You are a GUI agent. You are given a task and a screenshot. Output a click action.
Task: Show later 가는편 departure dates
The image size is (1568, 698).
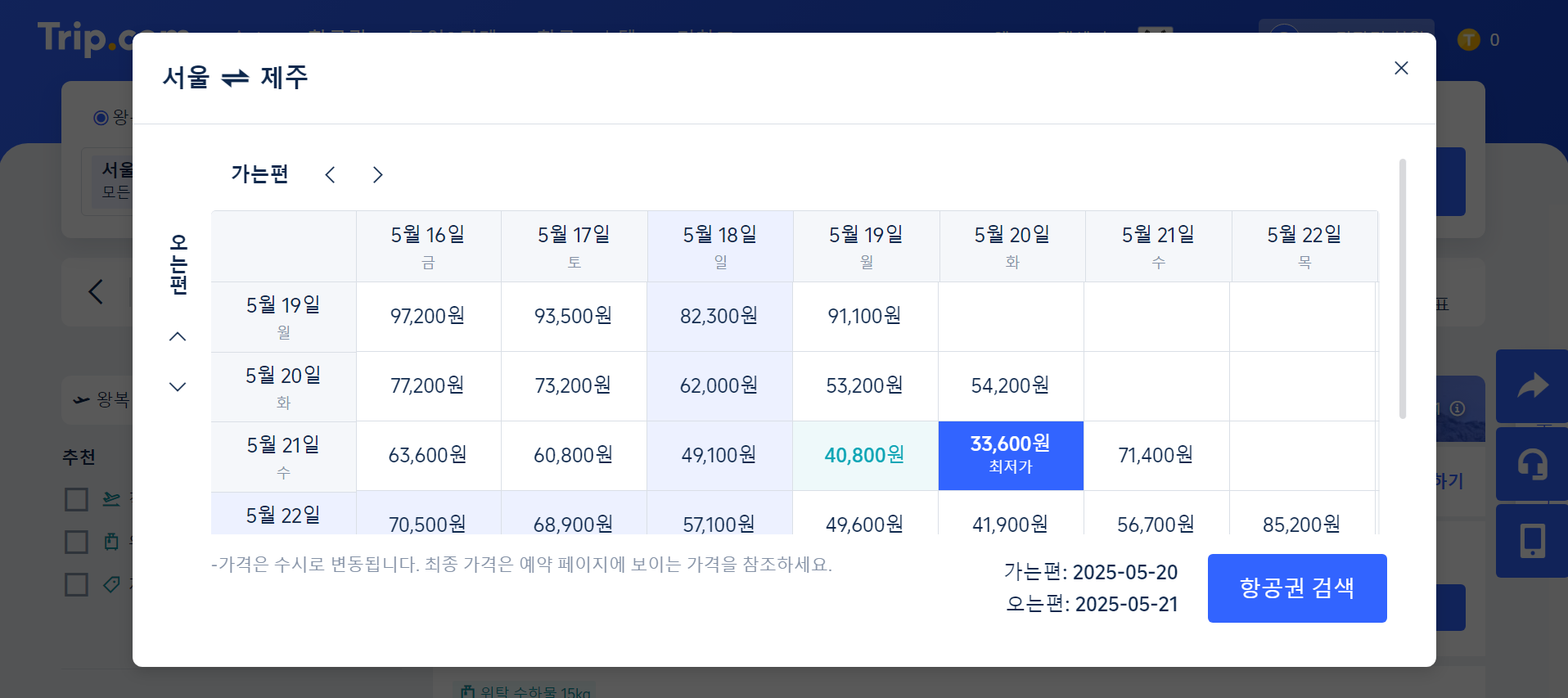pyautogui.click(x=377, y=174)
